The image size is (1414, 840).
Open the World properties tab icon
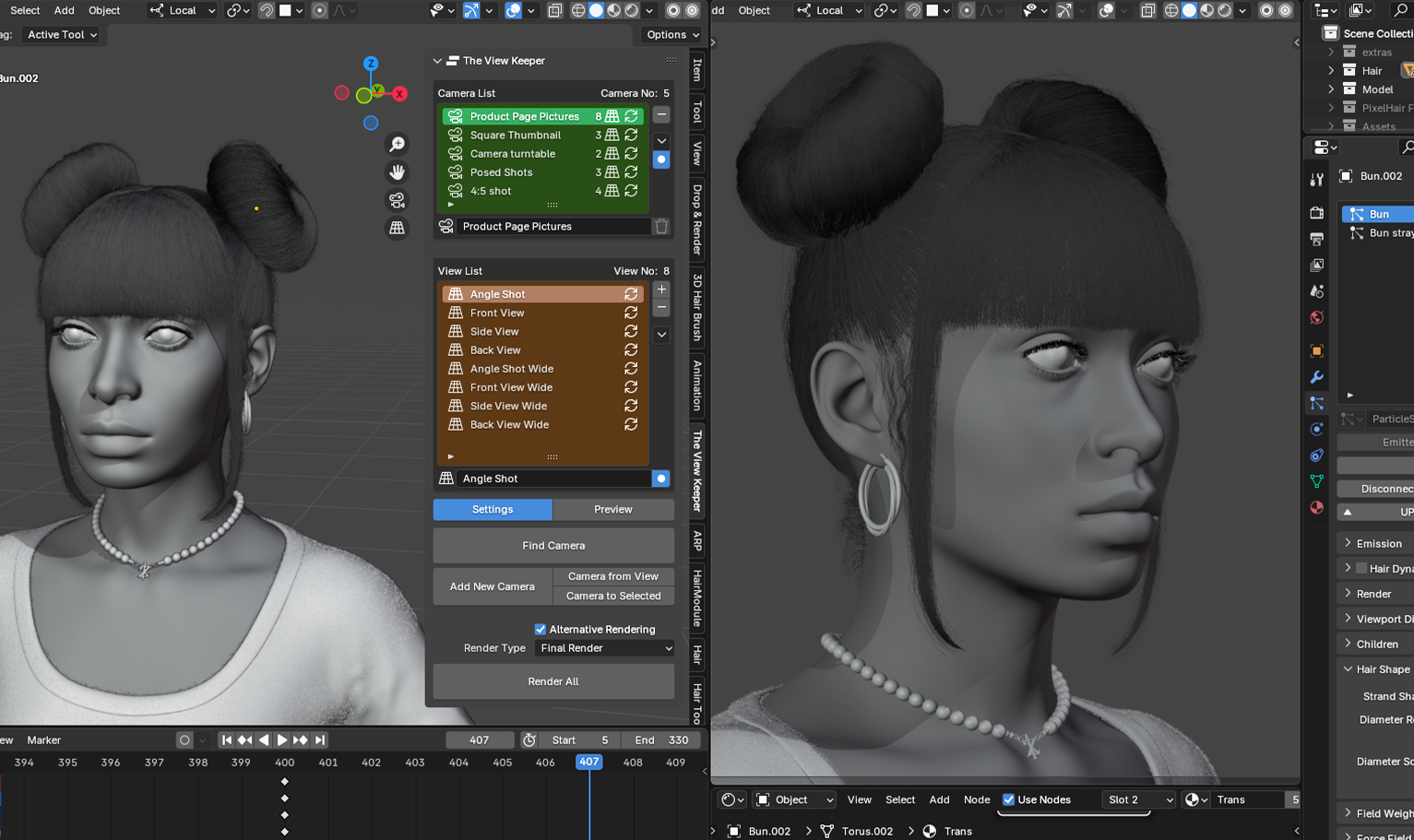tap(1316, 317)
